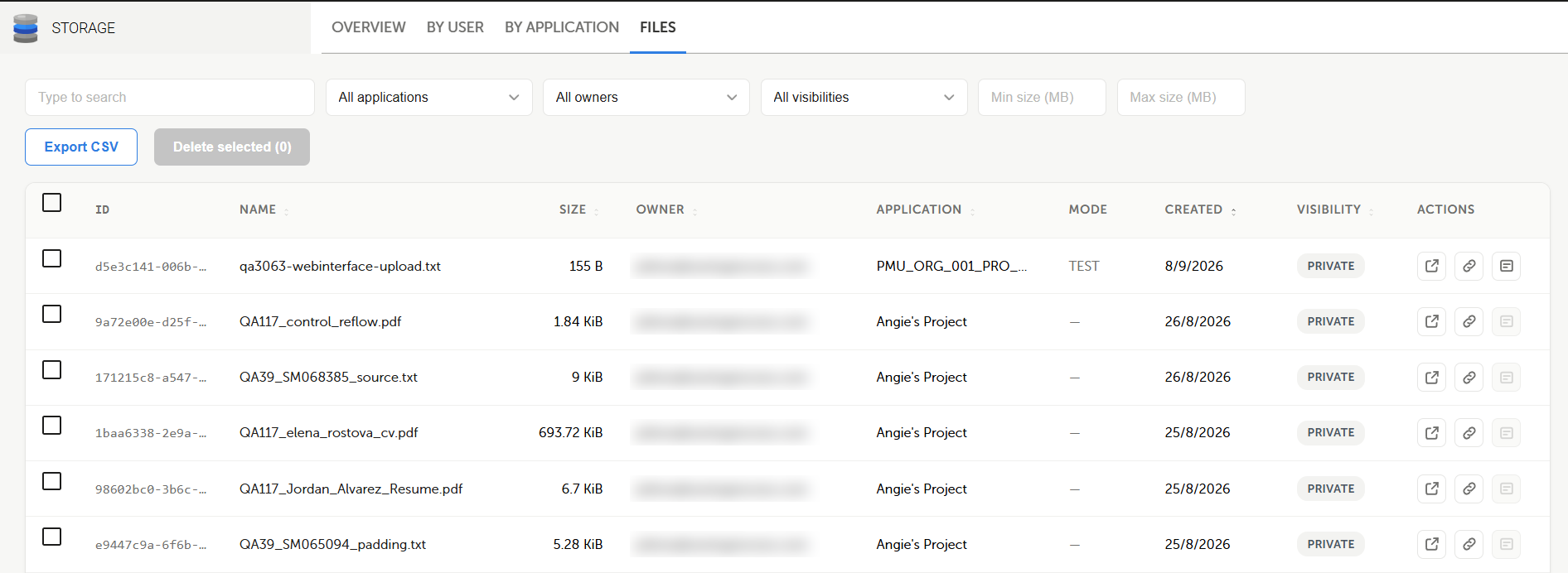Open QA39_SM065094_padding.txt externally
This screenshot has width=1568, height=573.
pos(1431,544)
